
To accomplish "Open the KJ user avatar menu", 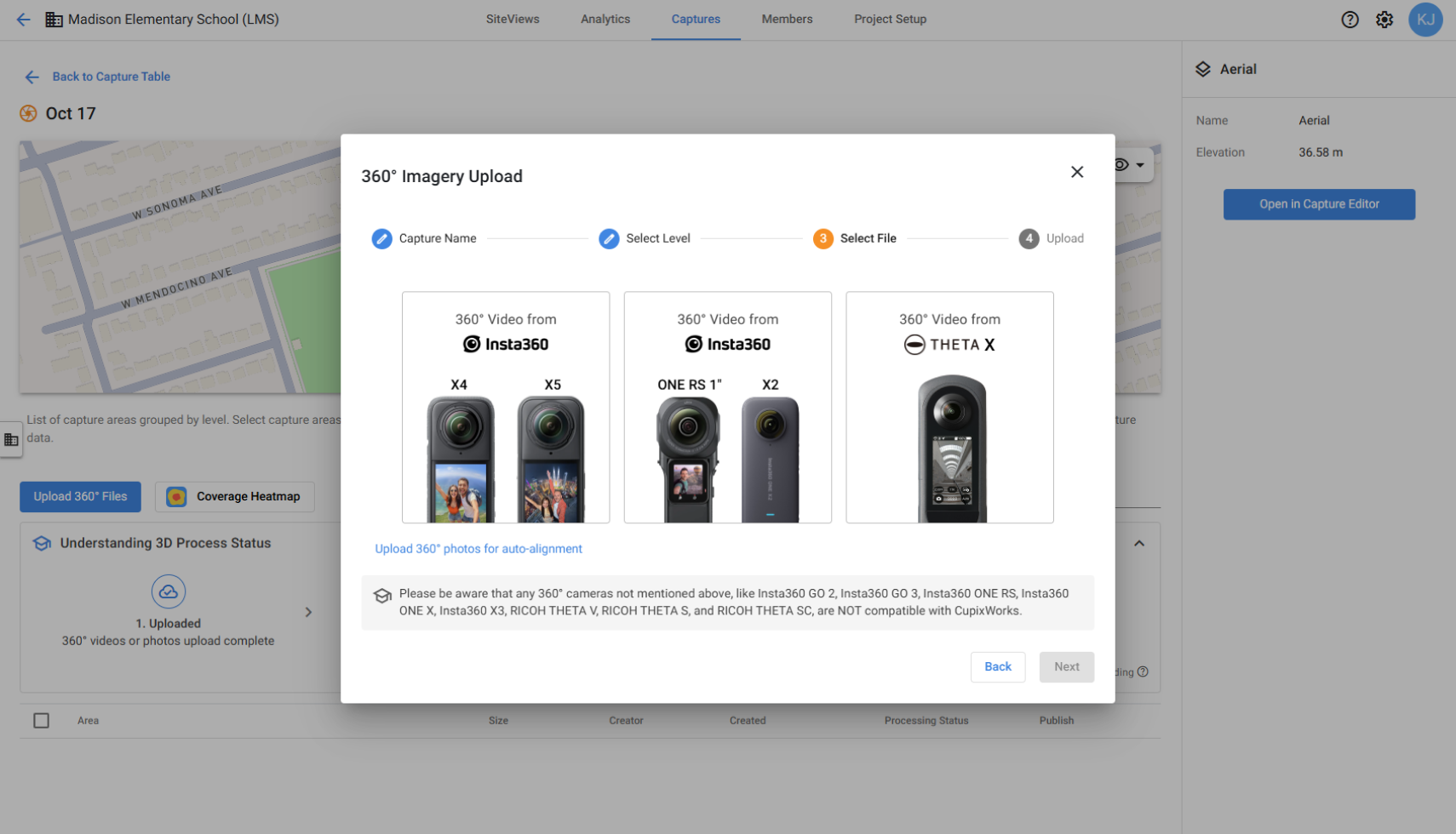I will pos(1425,20).
